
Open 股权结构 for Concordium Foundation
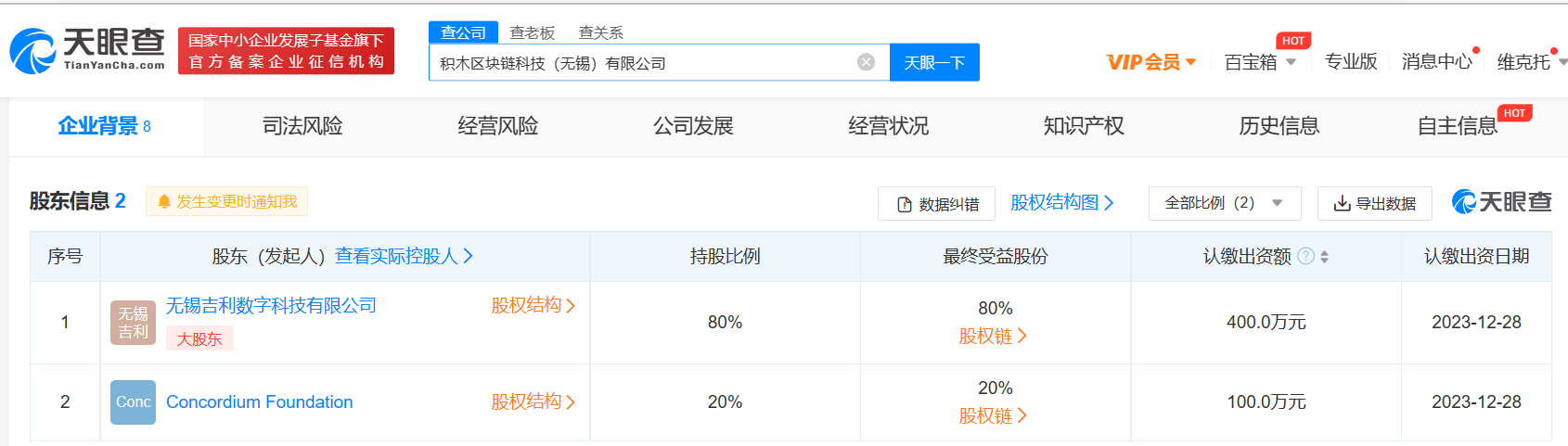(x=533, y=401)
